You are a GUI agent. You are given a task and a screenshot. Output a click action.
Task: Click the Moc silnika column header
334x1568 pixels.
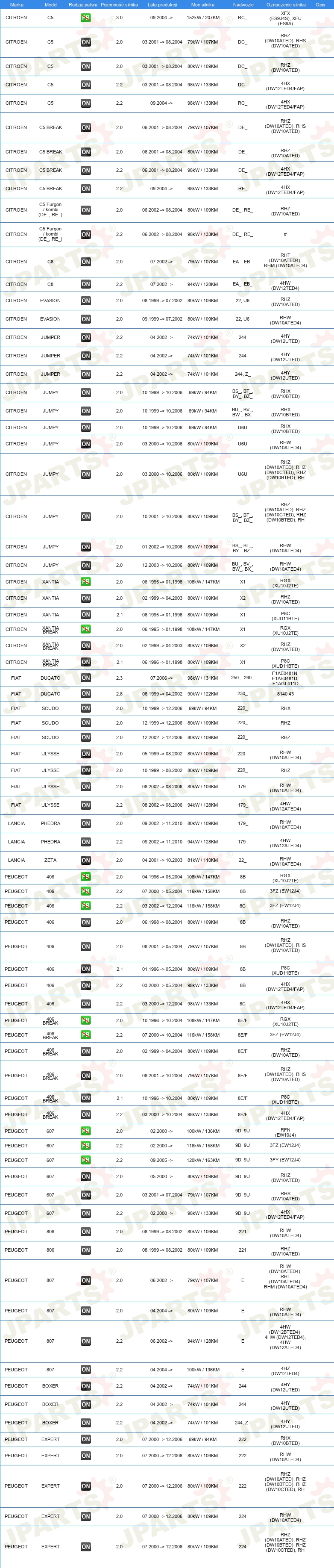[x=202, y=4]
